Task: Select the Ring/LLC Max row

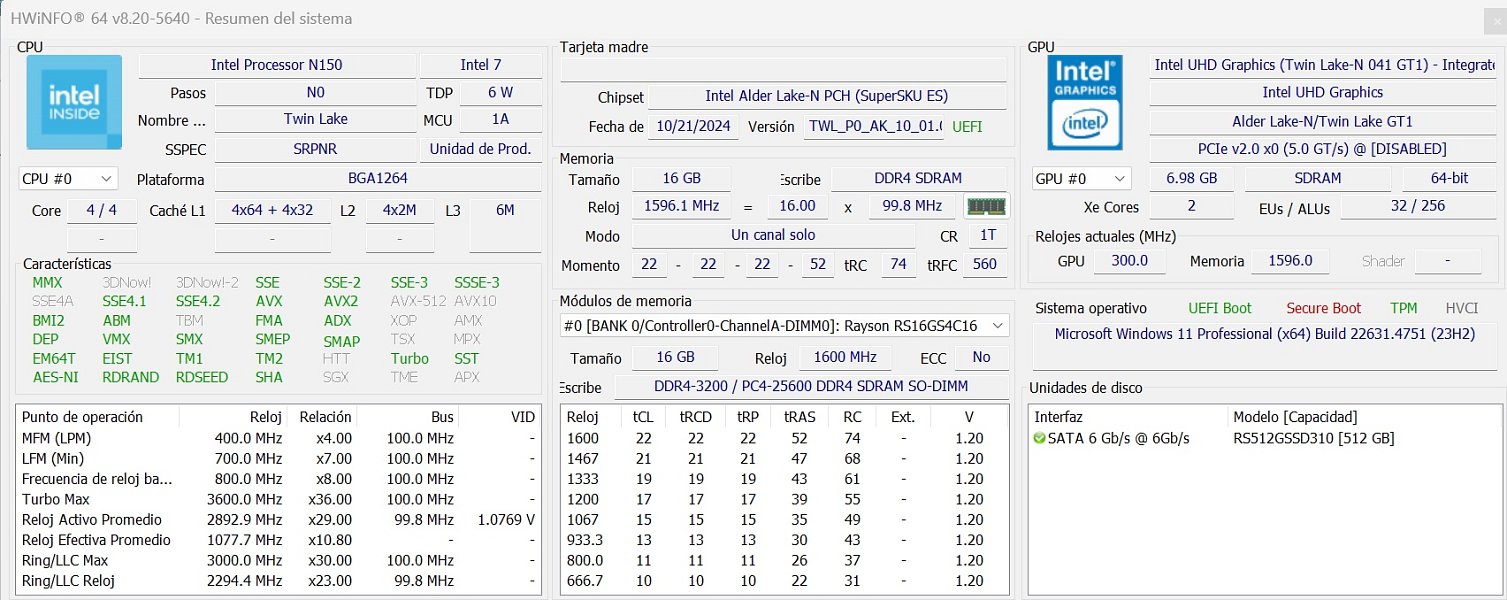Action: pyautogui.click(x=278, y=560)
